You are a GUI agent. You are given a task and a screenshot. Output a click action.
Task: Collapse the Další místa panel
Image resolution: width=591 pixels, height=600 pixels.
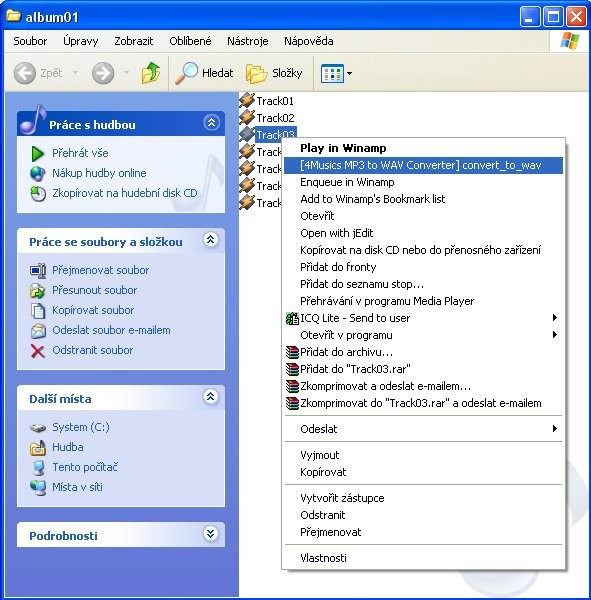(x=211, y=396)
